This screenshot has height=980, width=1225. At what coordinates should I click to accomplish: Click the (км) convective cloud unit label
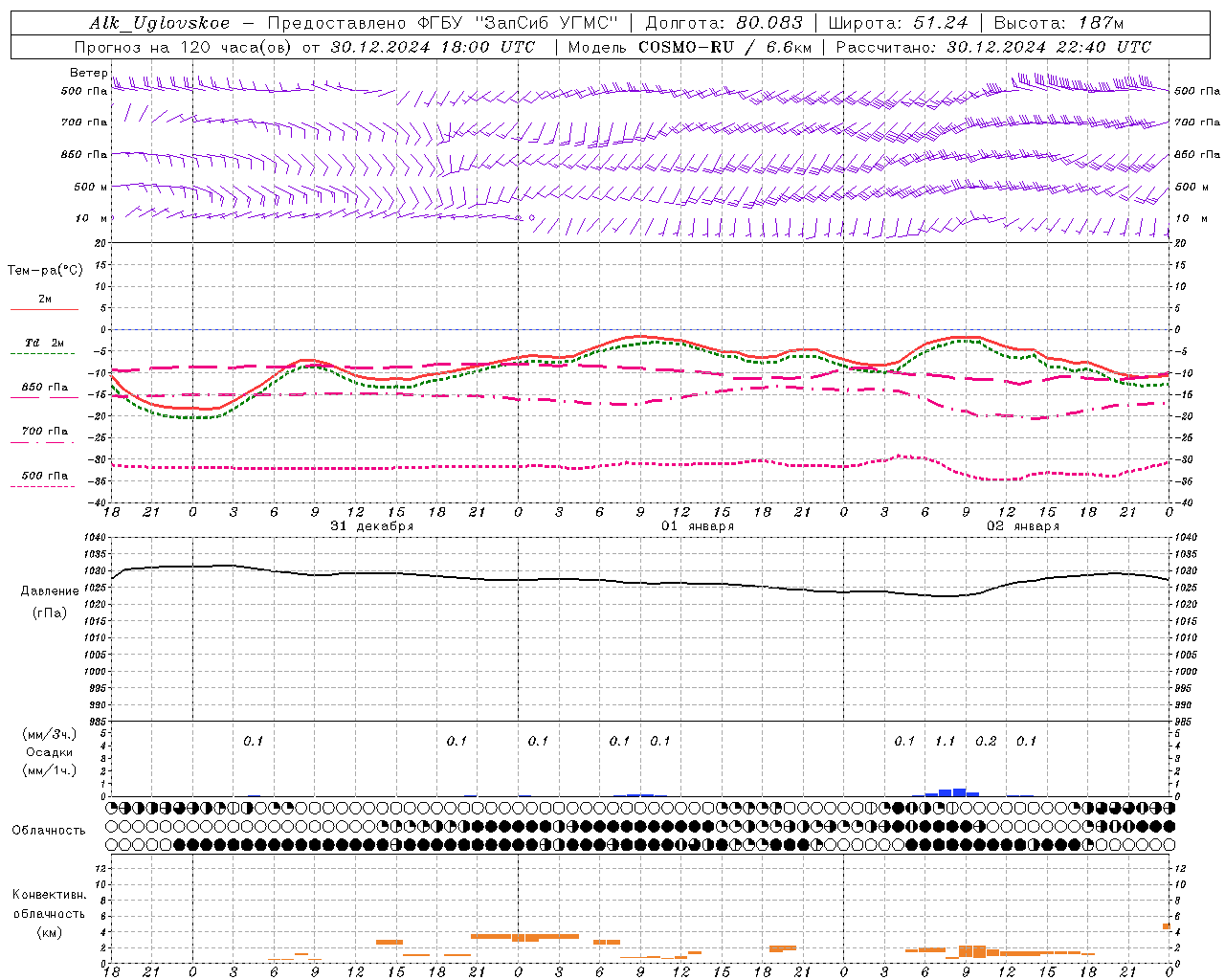point(49,932)
